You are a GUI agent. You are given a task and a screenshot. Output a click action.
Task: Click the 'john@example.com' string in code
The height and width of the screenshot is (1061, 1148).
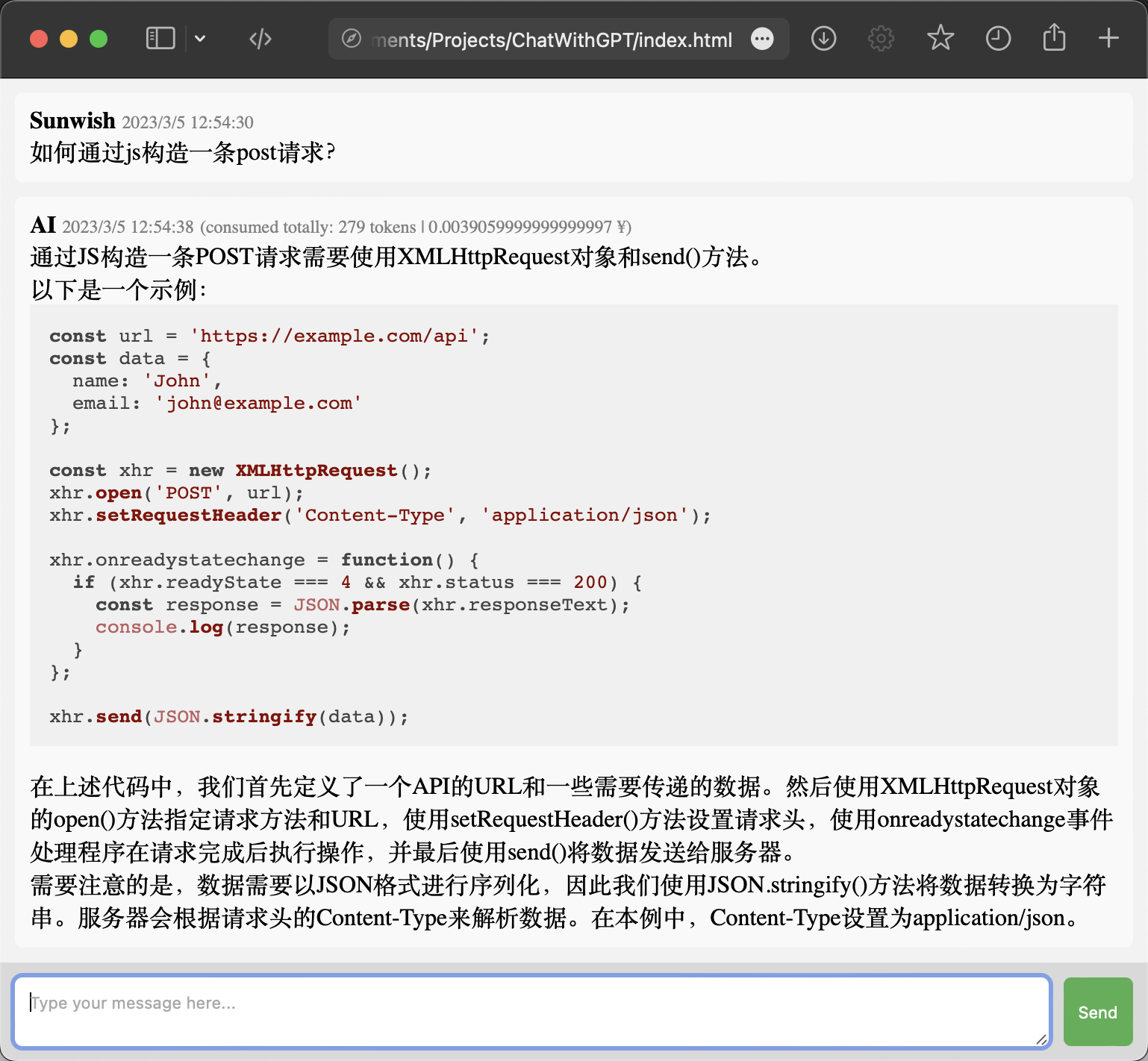coord(258,403)
